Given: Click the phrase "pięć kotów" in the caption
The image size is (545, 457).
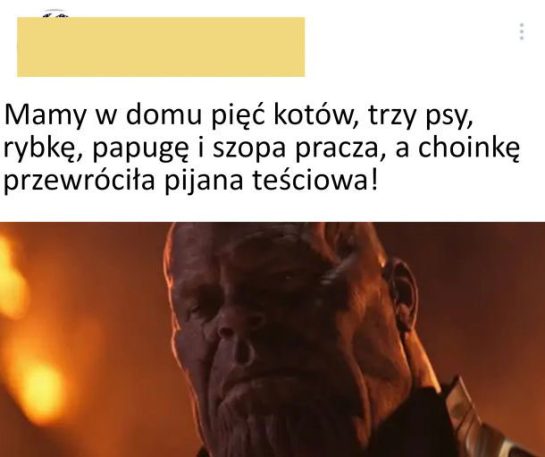Looking at the screenshot, I should (x=281, y=115).
